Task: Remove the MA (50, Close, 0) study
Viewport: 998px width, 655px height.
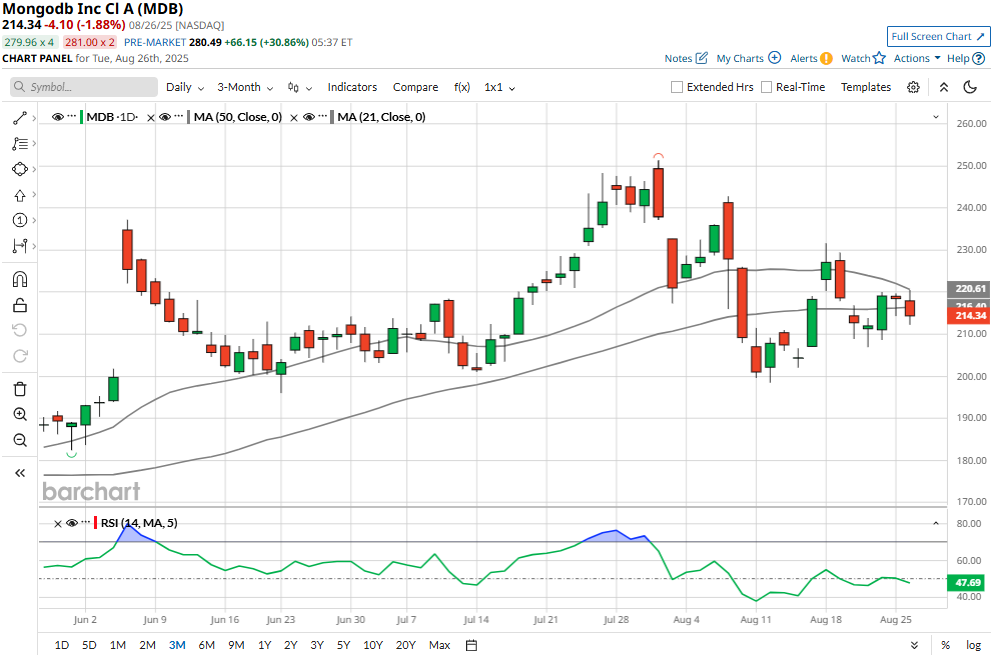Action: tap(151, 117)
